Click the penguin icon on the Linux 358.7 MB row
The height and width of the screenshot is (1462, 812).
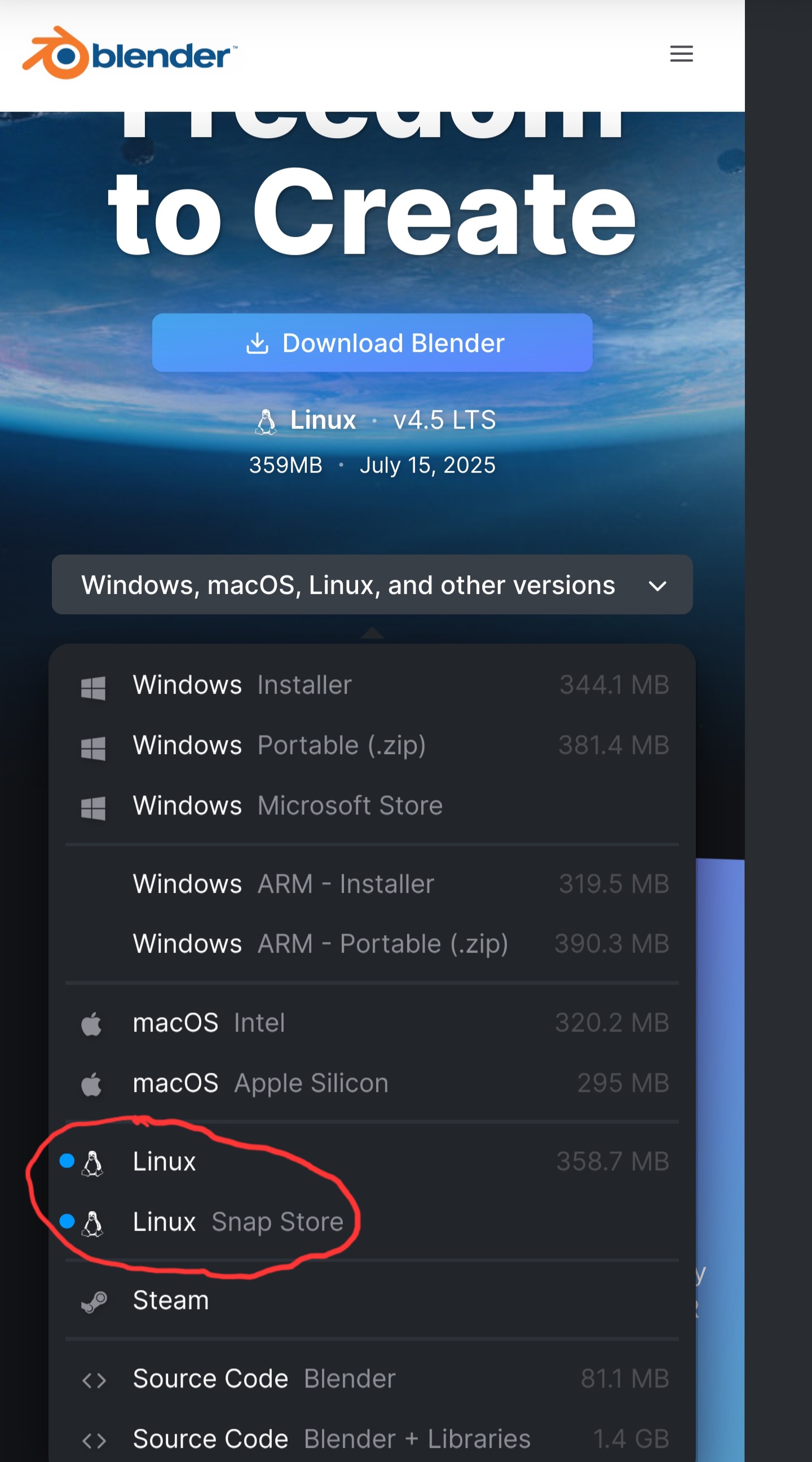click(92, 1164)
